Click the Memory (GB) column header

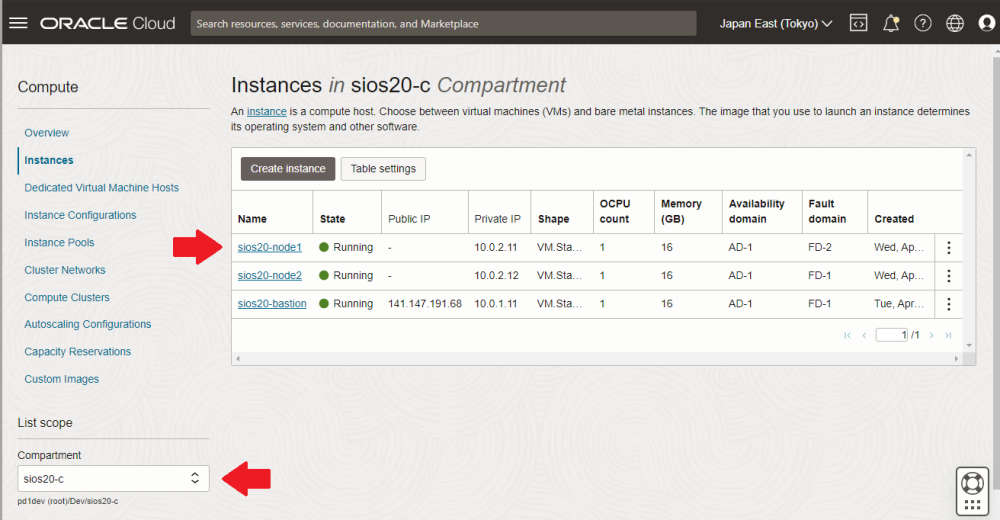681,211
